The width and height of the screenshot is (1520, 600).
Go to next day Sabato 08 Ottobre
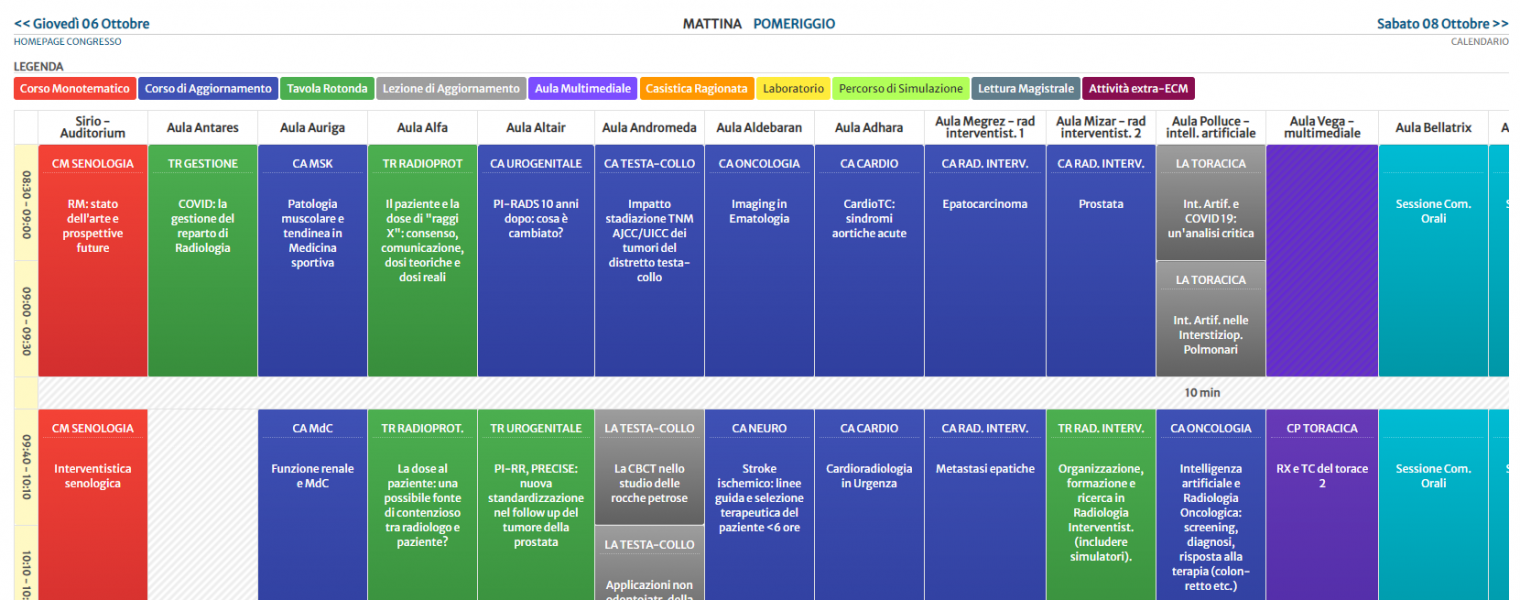coord(1442,24)
